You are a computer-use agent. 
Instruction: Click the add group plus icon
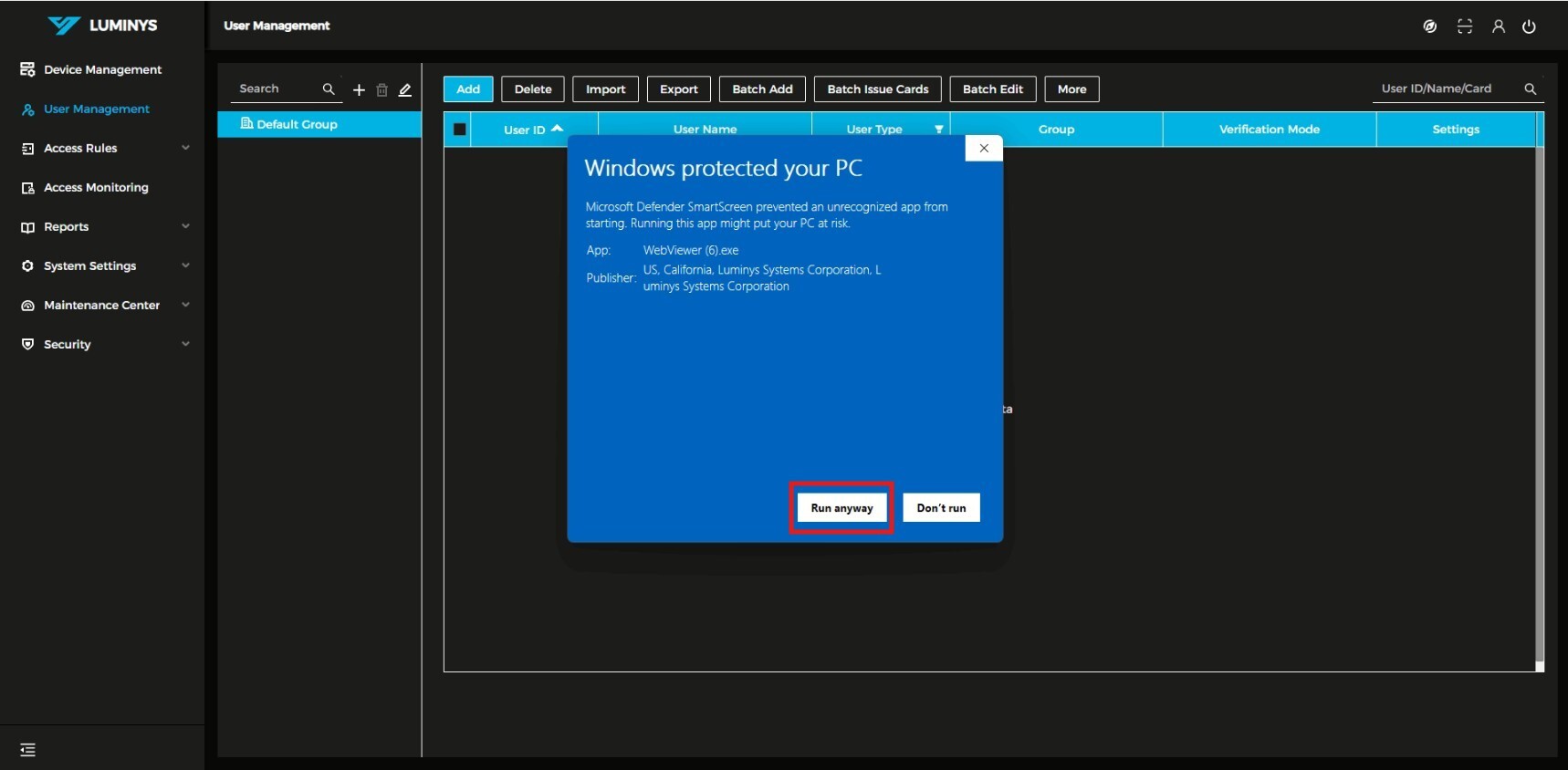pyautogui.click(x=359, y=89)
